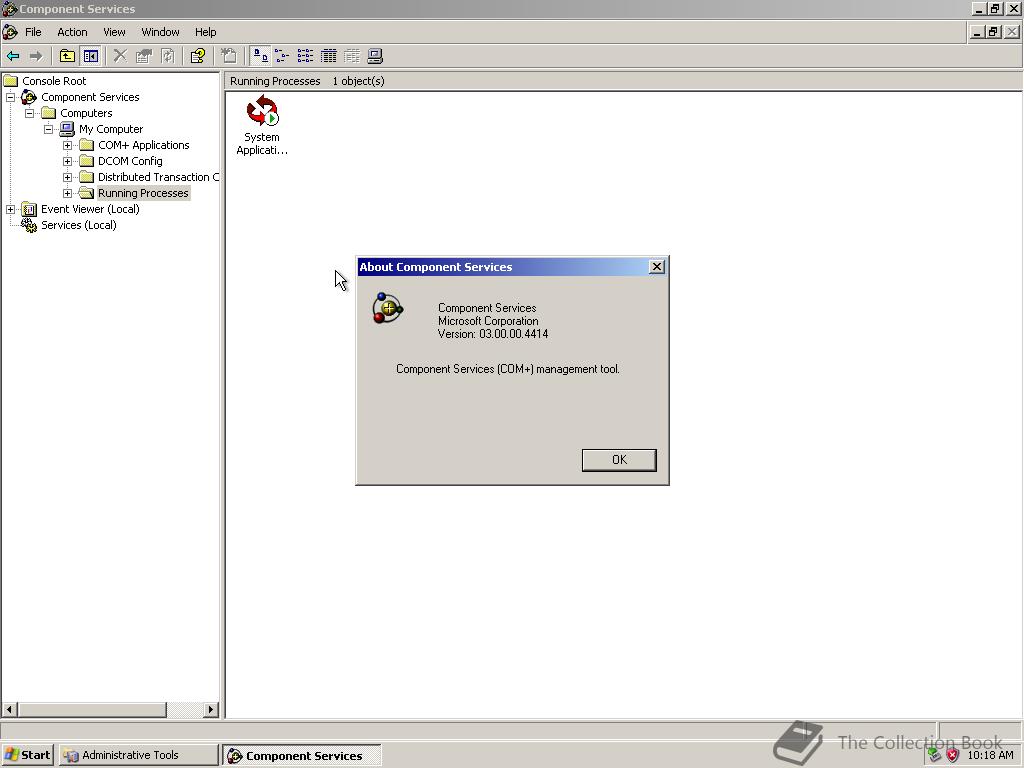Viewport: 1024px width, 768px height.
Task: Click the Back arrow toolbar button
Action: (12, 57)
